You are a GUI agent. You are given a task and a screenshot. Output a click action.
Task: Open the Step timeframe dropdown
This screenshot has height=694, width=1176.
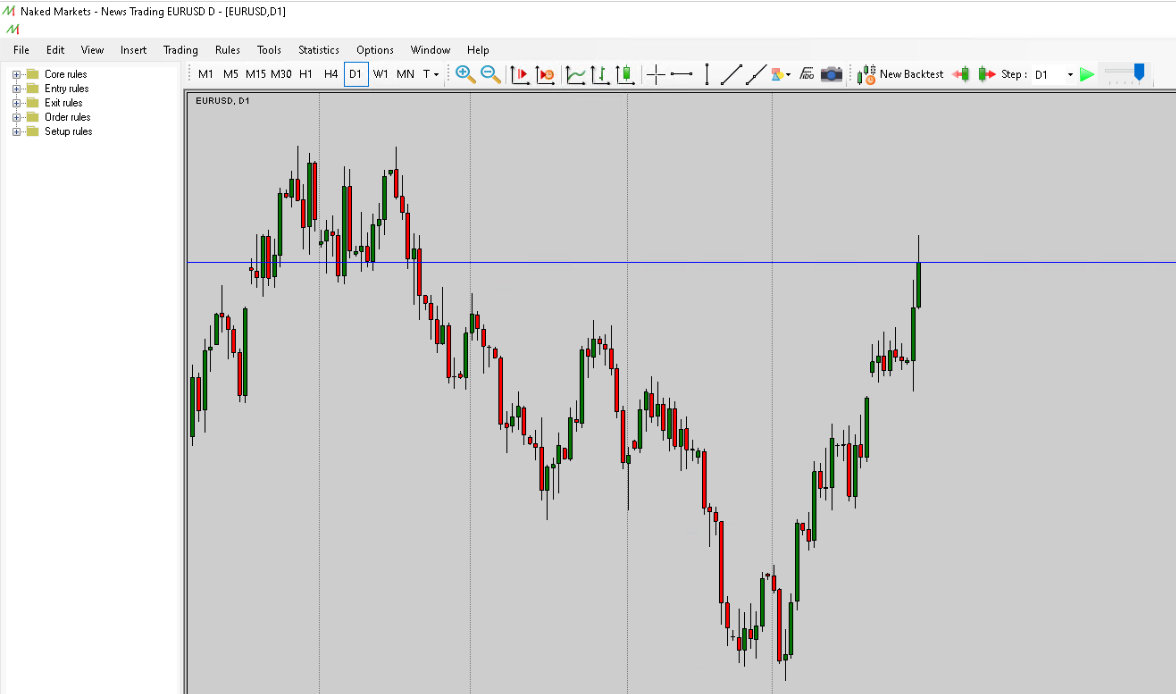1070,75
